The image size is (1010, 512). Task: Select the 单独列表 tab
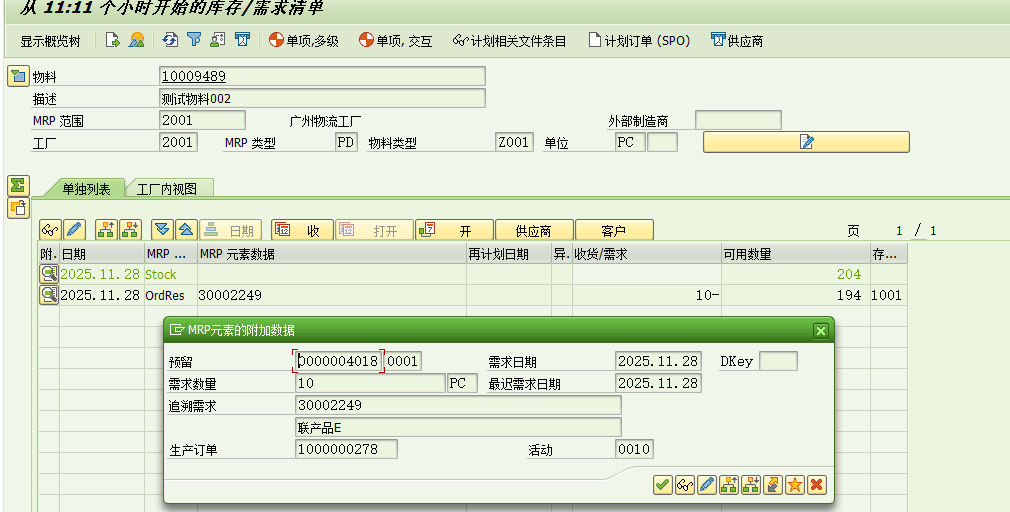(x=86, y=189)
